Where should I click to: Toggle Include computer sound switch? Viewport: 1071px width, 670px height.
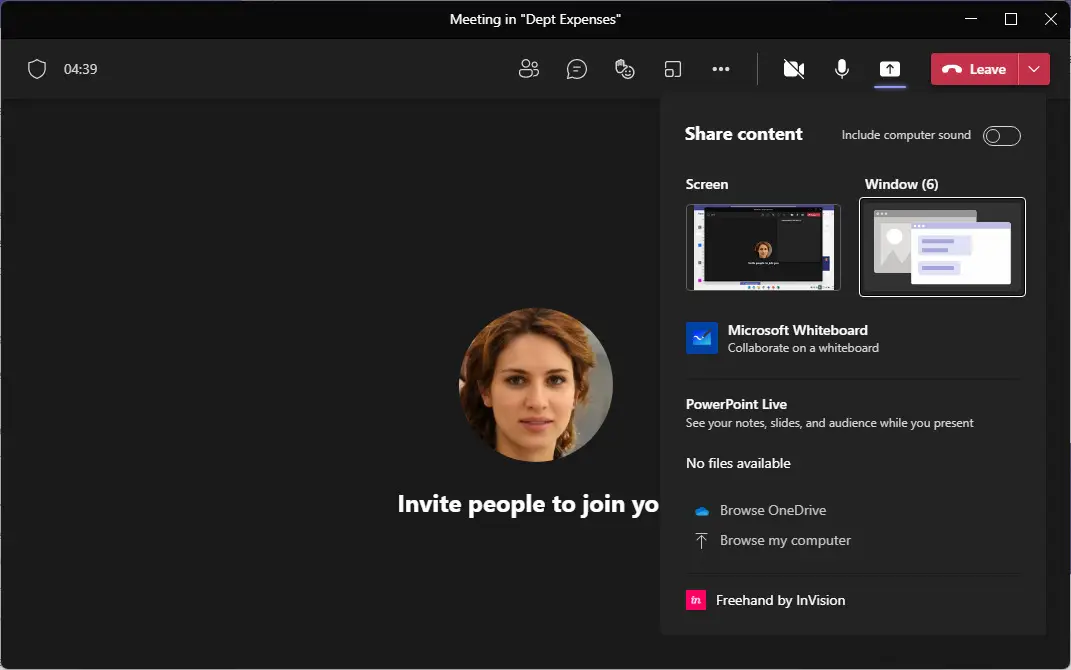click(x=1001, y=136)
